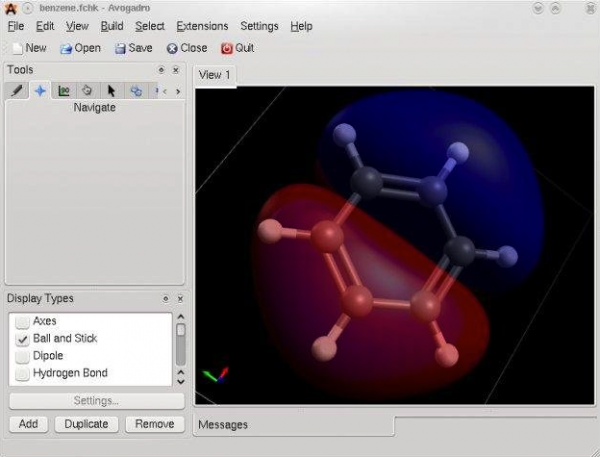Show previous tool tabs with left arrow
Image resolution: width=600 pixels, height=457 pixels.
point(165,91)
